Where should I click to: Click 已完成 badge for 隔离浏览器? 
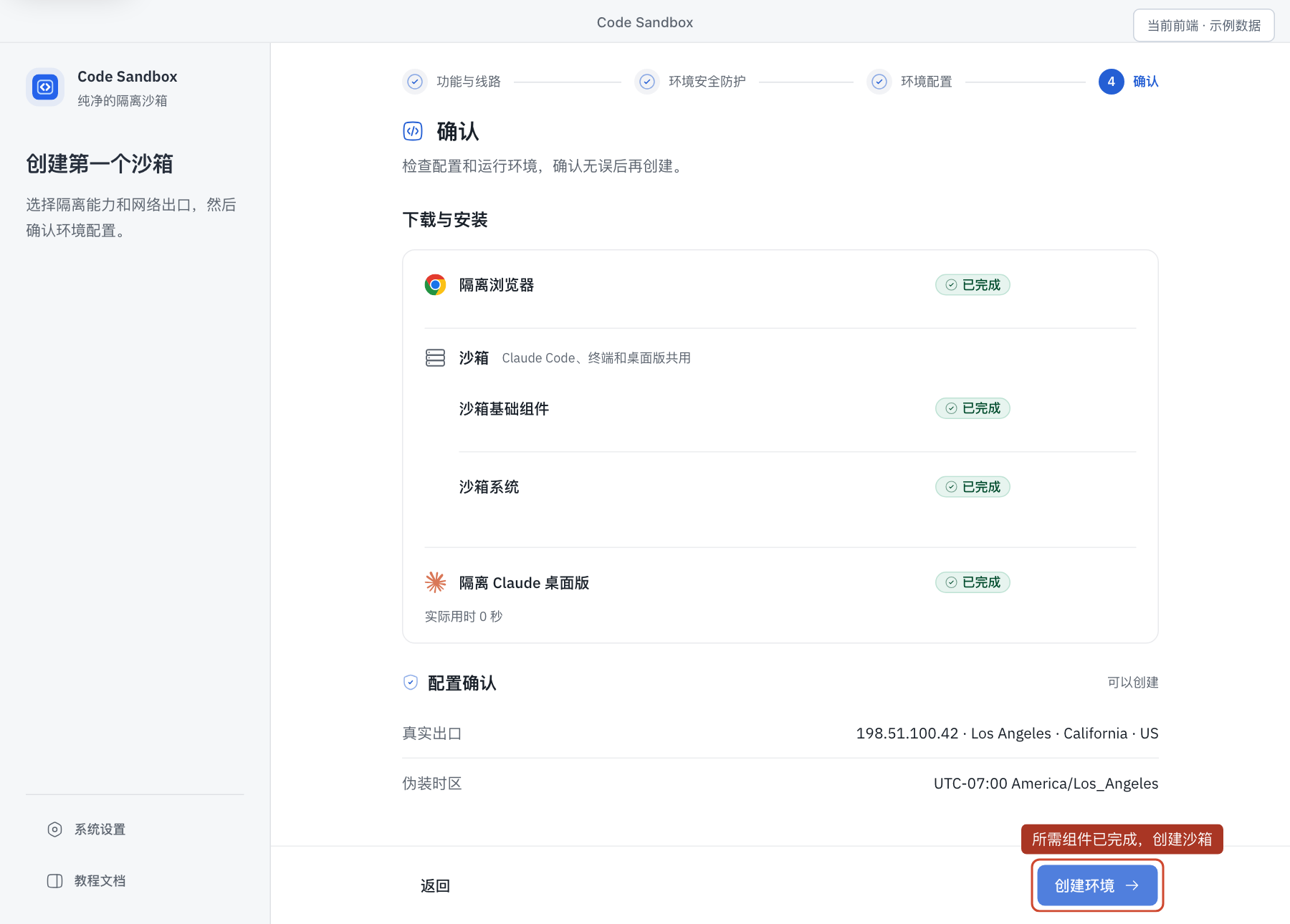click(973, 285)
